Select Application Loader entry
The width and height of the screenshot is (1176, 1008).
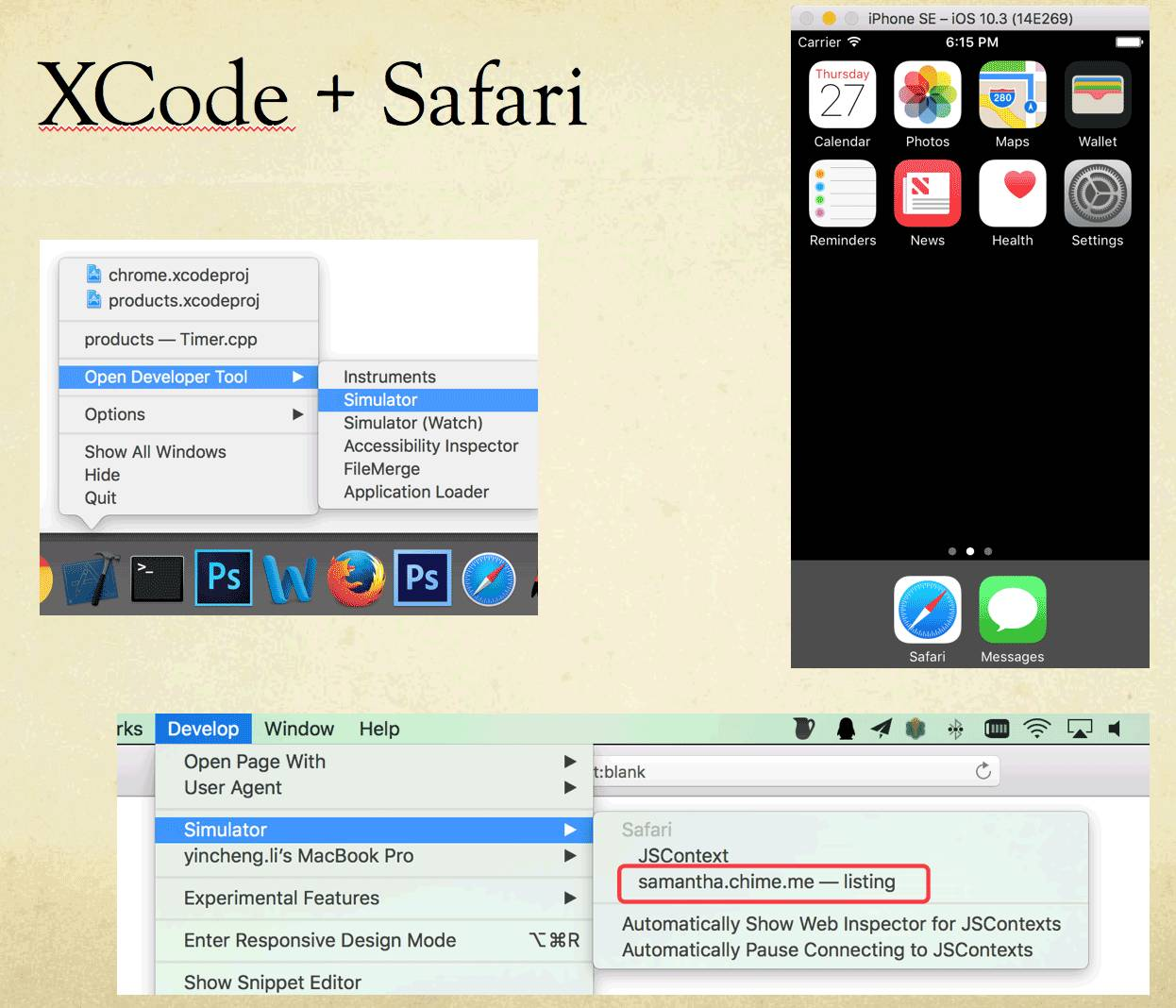428,492
